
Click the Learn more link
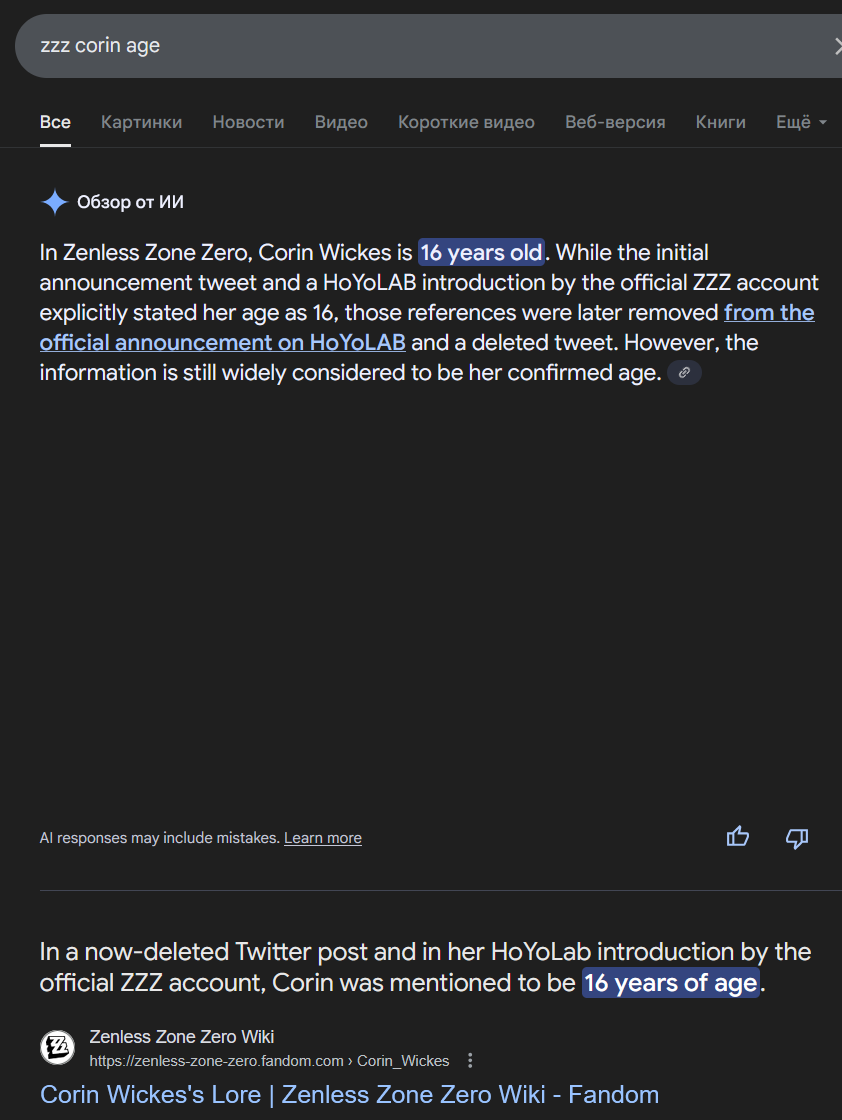click(x=322, y=838)
